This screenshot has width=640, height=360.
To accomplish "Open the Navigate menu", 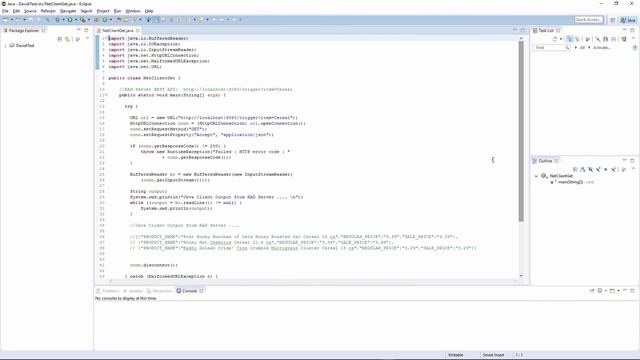I will point(68,11).
